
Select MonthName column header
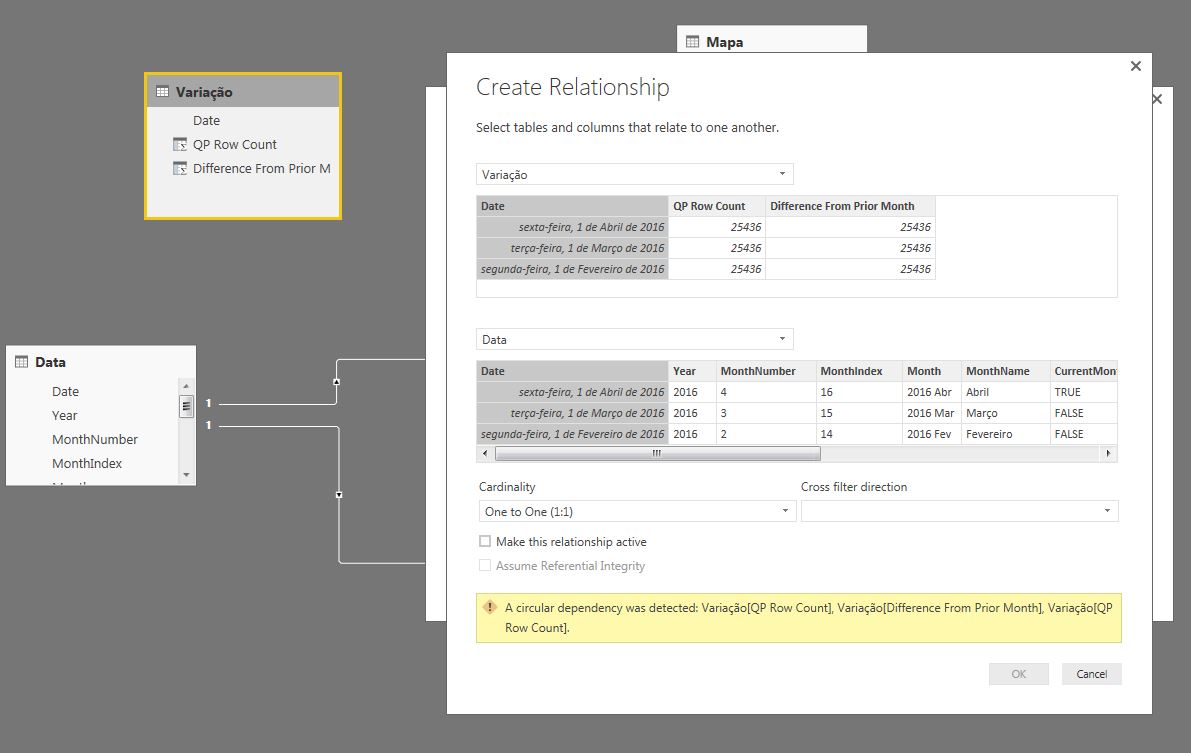(1006, 371)
